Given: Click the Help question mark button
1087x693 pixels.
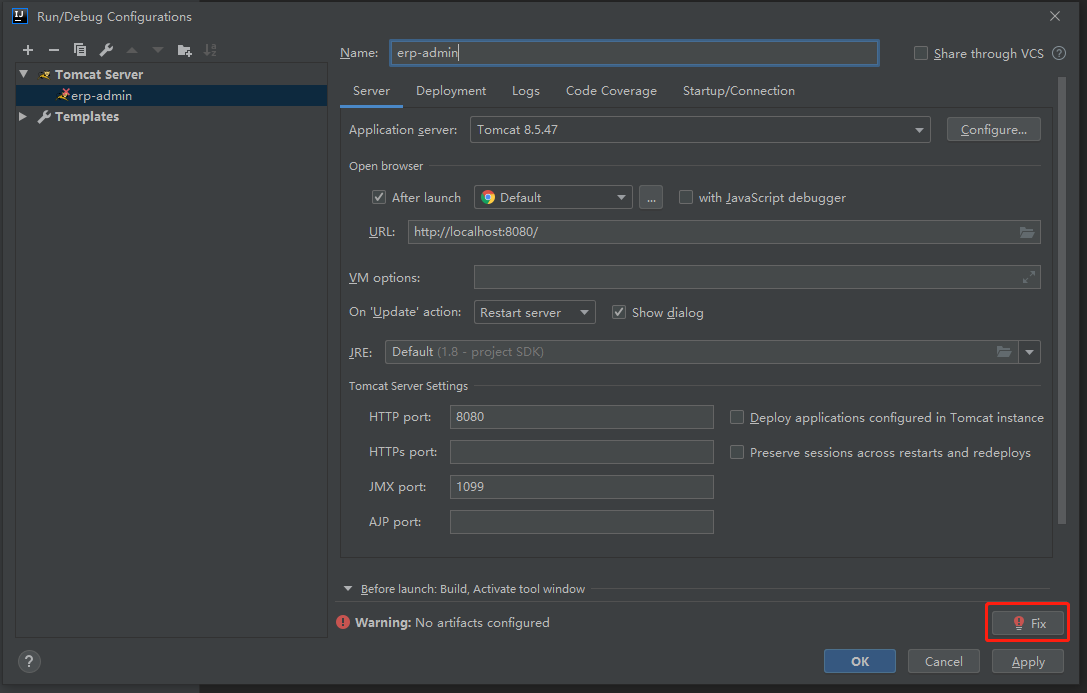Looking at the screenshot, I should pos(29,661).
